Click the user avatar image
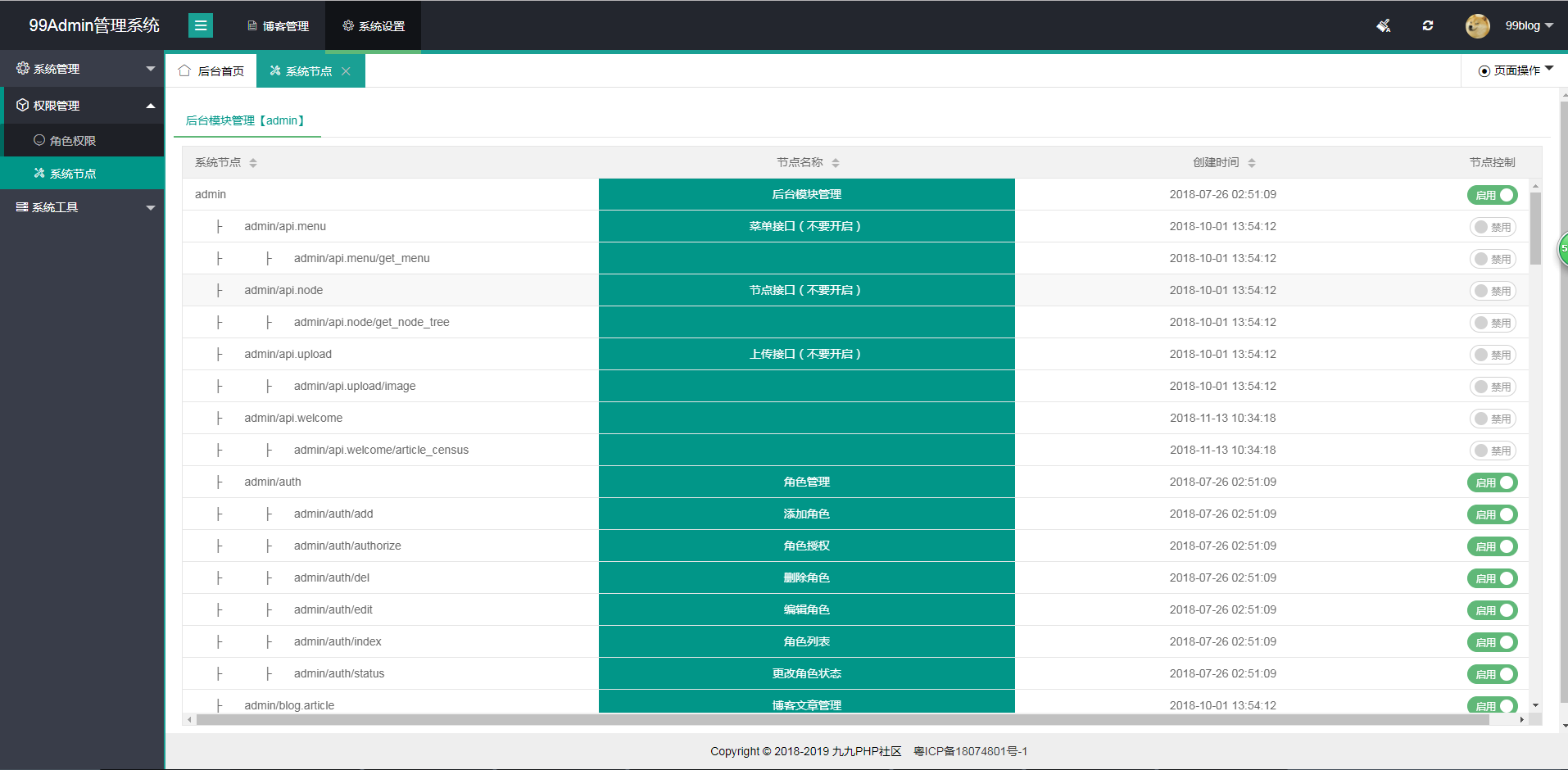 point(1477,25)
